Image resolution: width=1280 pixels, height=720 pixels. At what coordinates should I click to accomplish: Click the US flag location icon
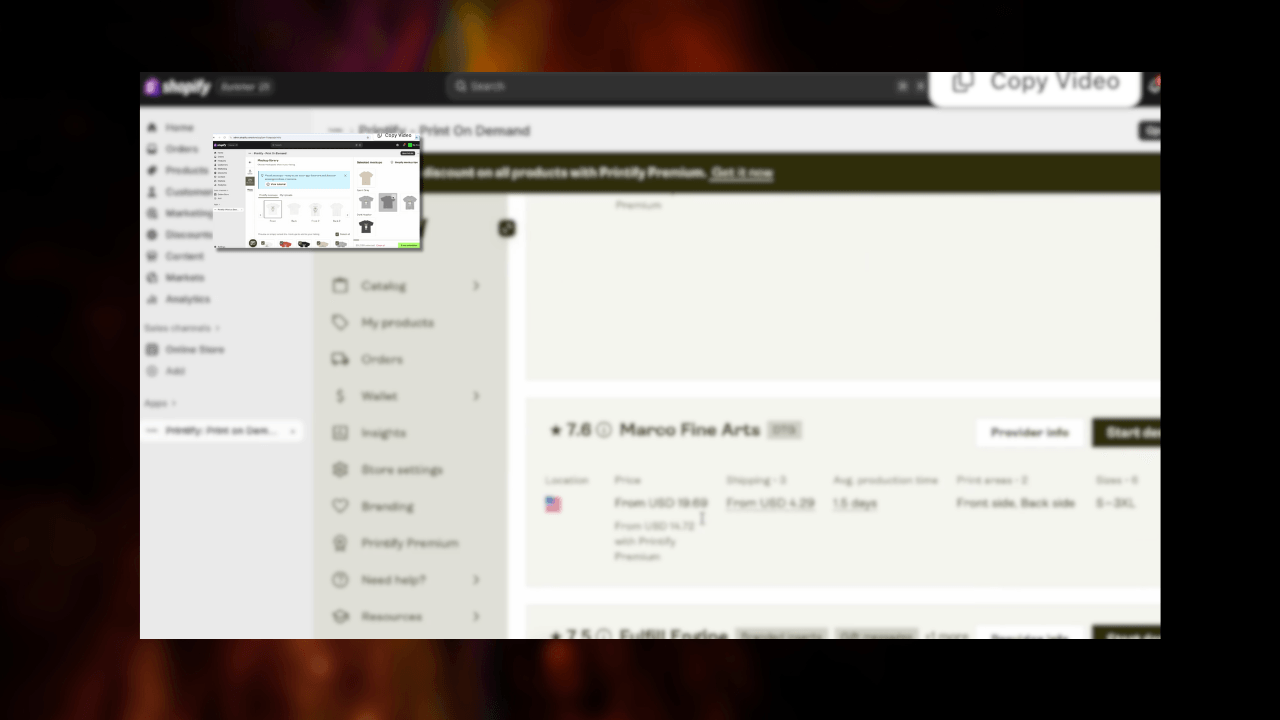pos(553,504)
